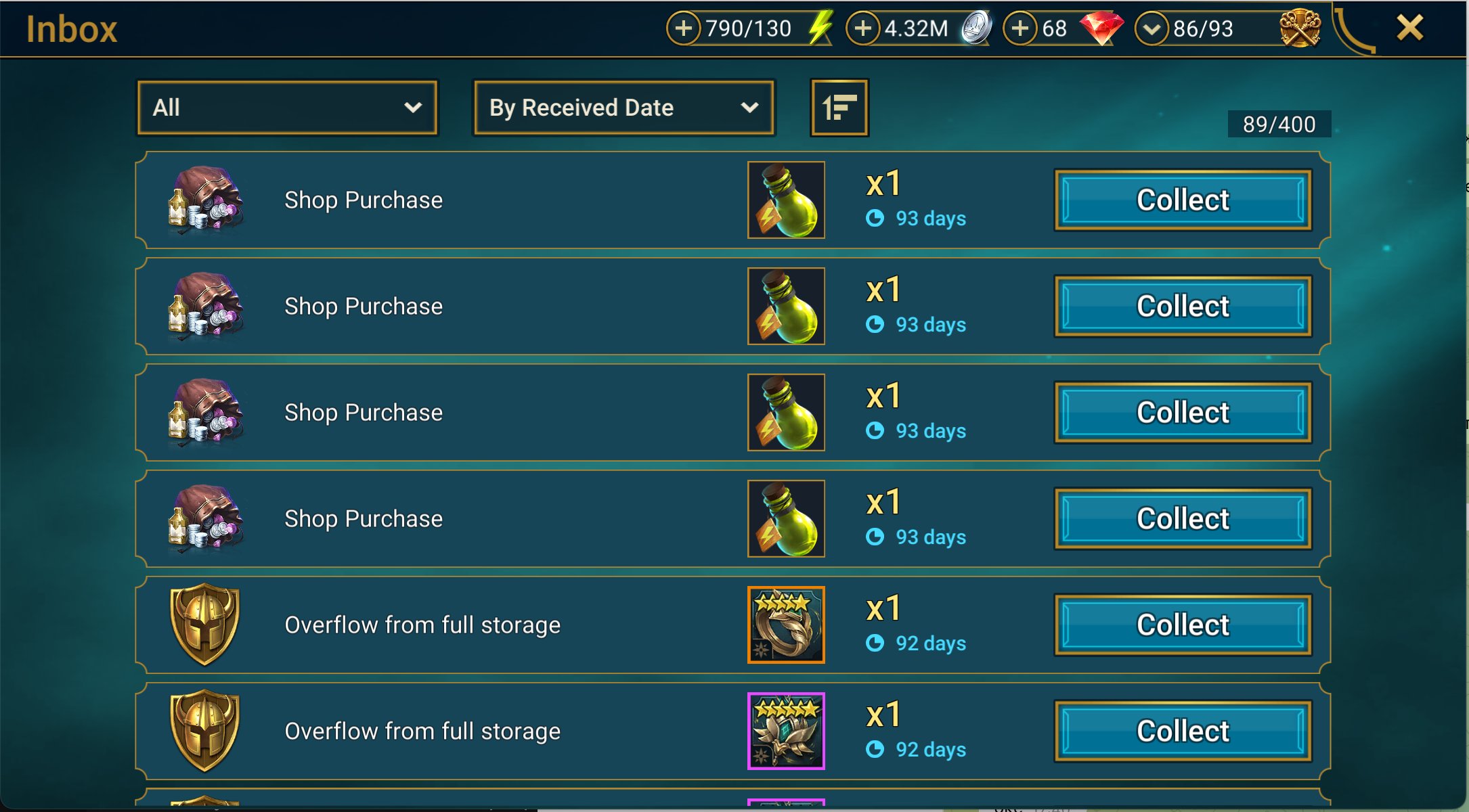This screenshot has width=1469, height=812.
Task: Click the plus icon beside gems
Action: click(1020, 28)
